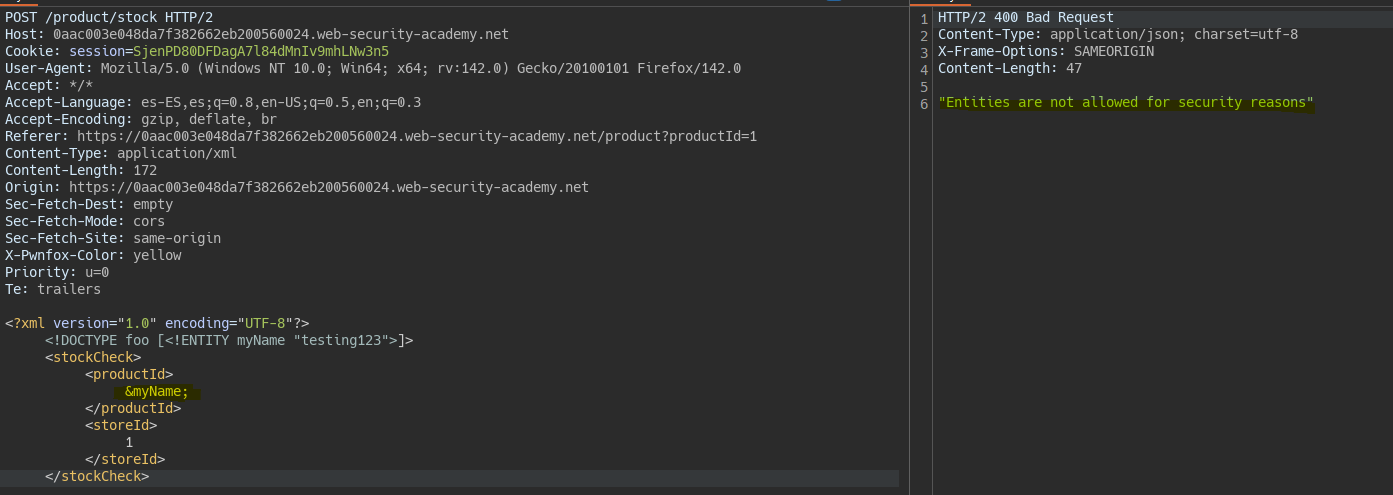Click line number 1 in response gutter
The height and width of the screenshot is (495, 1393).
point(924,18)
